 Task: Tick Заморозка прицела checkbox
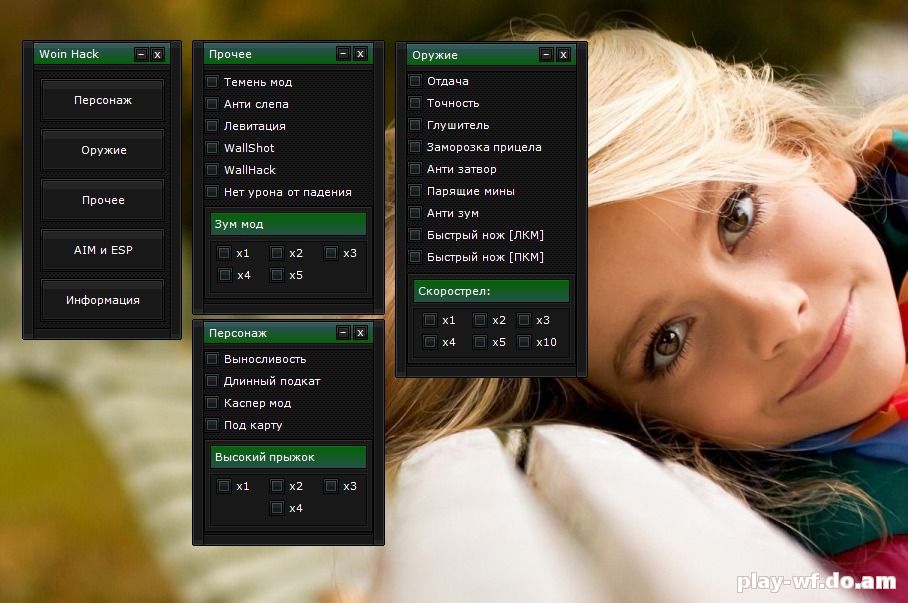(415, 147)
